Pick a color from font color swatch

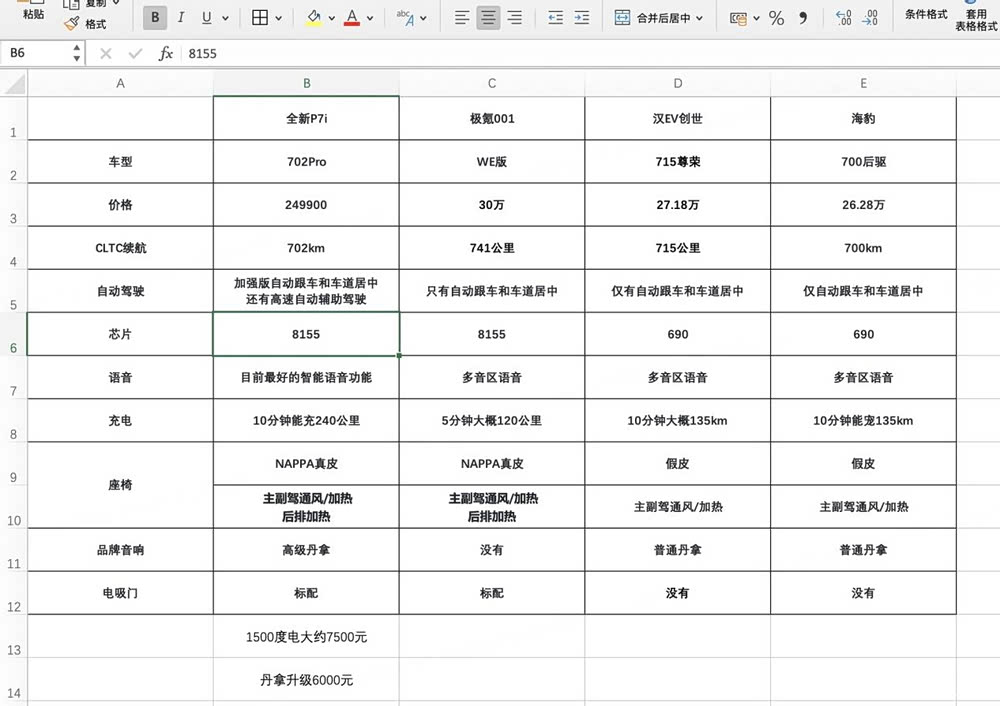pyautogui.click(x=353, y=17)
